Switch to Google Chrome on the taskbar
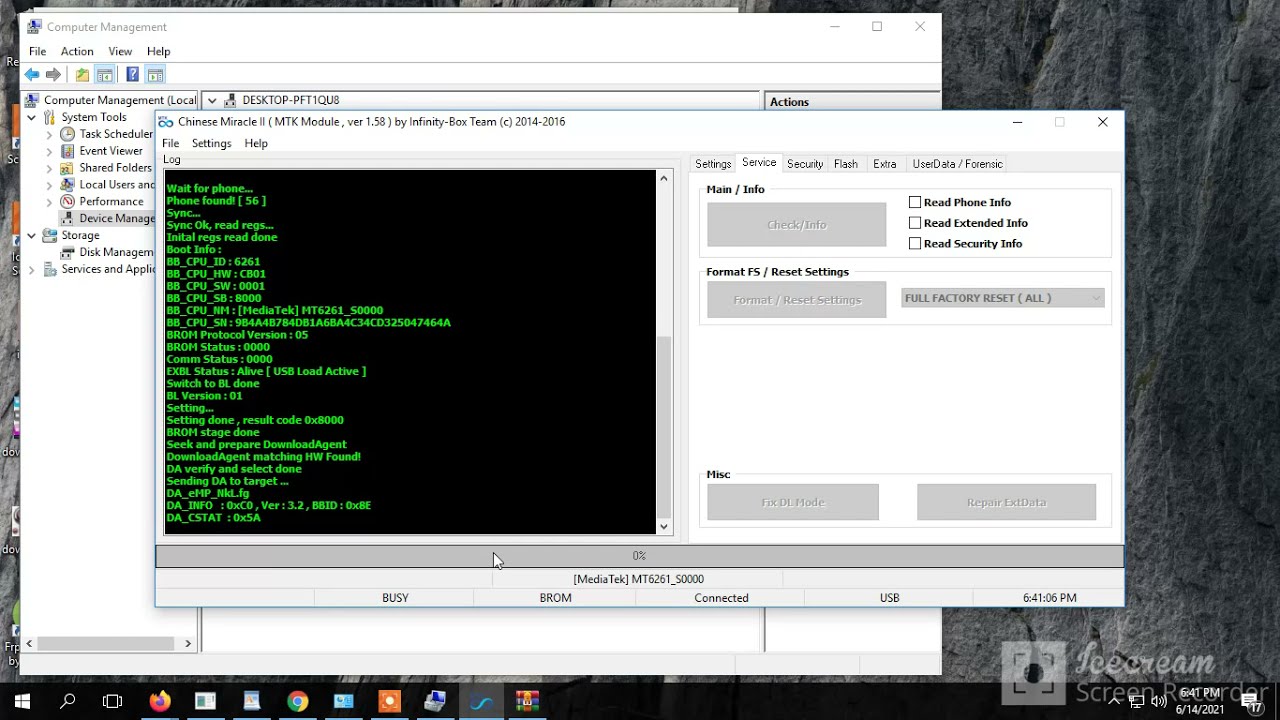1280x720 pixels. [297, 701]
